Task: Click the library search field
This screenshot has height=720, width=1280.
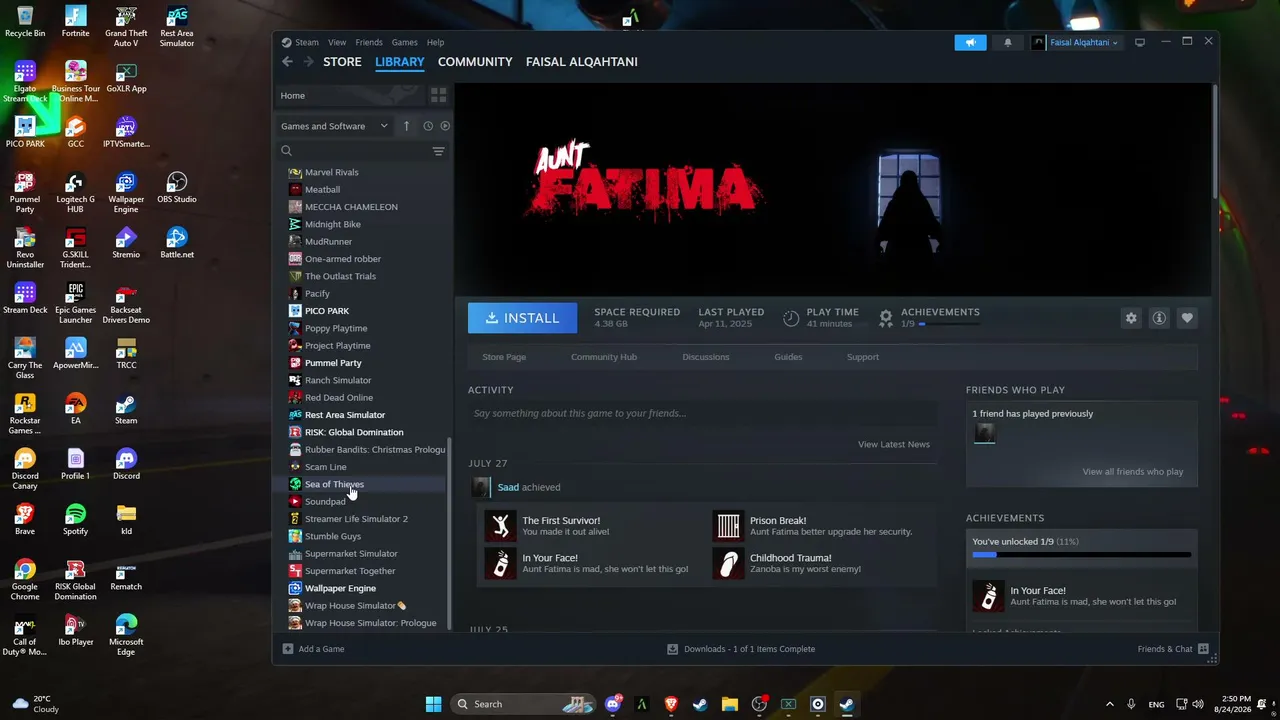Action: 354,151
